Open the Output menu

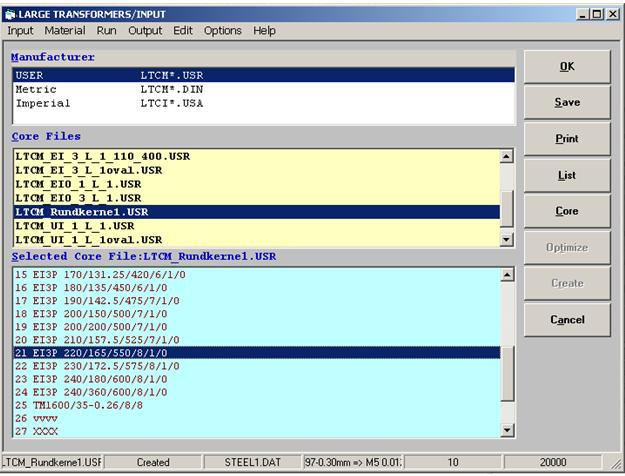(x=145, y=31)
